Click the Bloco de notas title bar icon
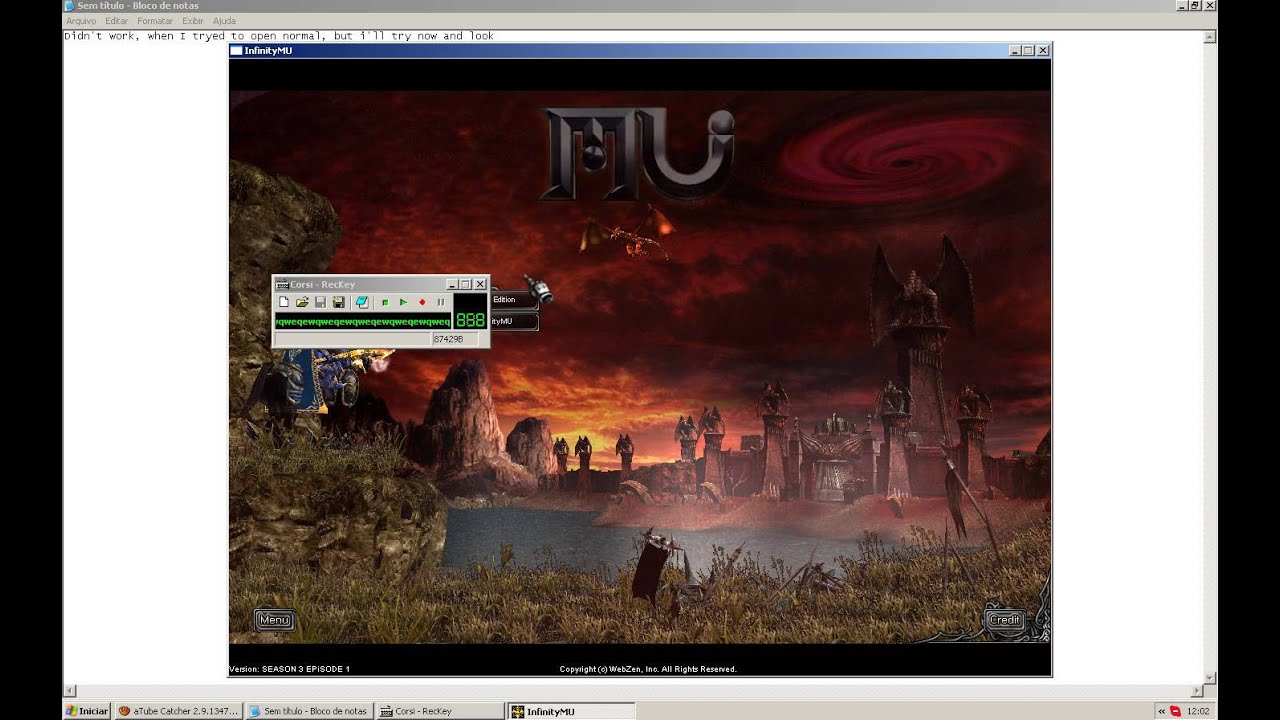Viewport: 1280px width, 720px height. click(x=70, y=6)
